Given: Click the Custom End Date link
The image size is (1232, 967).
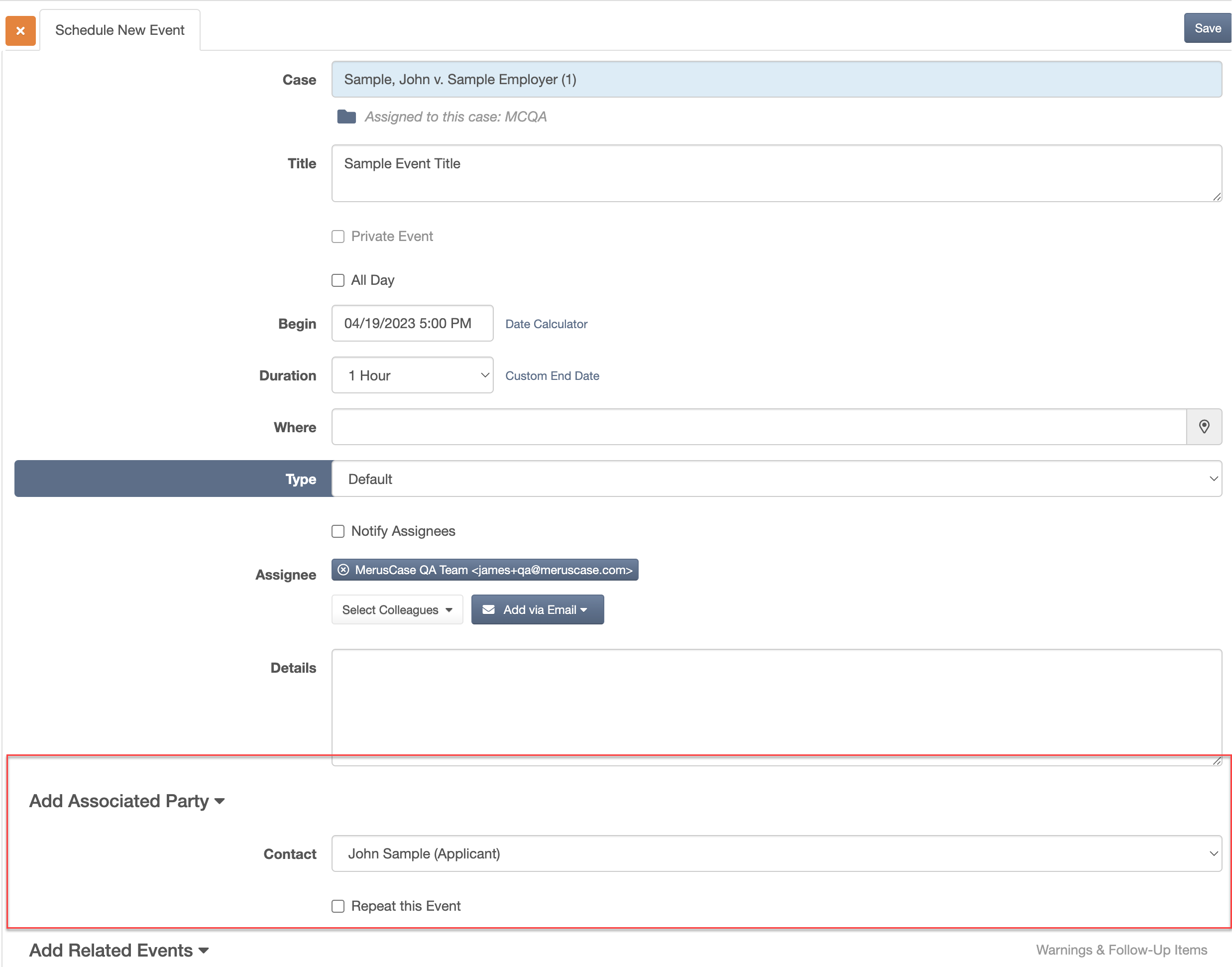Looking at the screenshot, I should (552, 375).
